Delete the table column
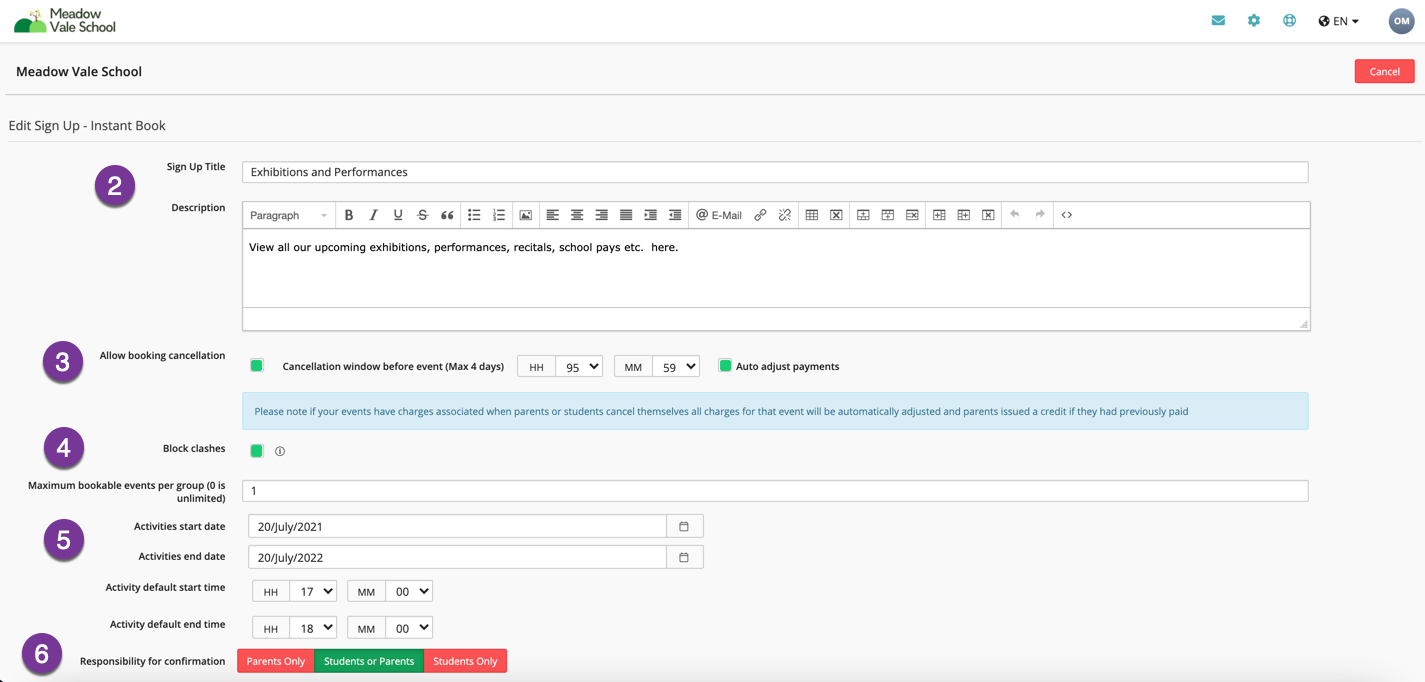Image resolution: width=1425 pixels, height=682 pixels. point(988,215)
